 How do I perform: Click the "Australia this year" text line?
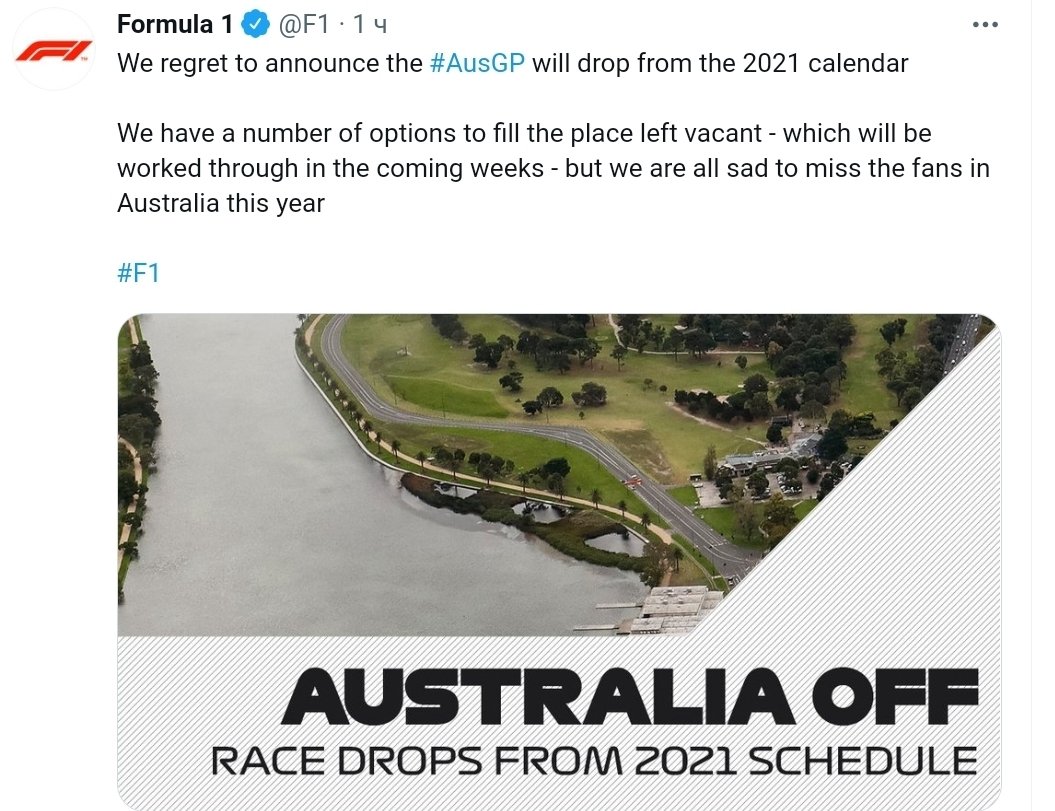click(x=221, y=203)
